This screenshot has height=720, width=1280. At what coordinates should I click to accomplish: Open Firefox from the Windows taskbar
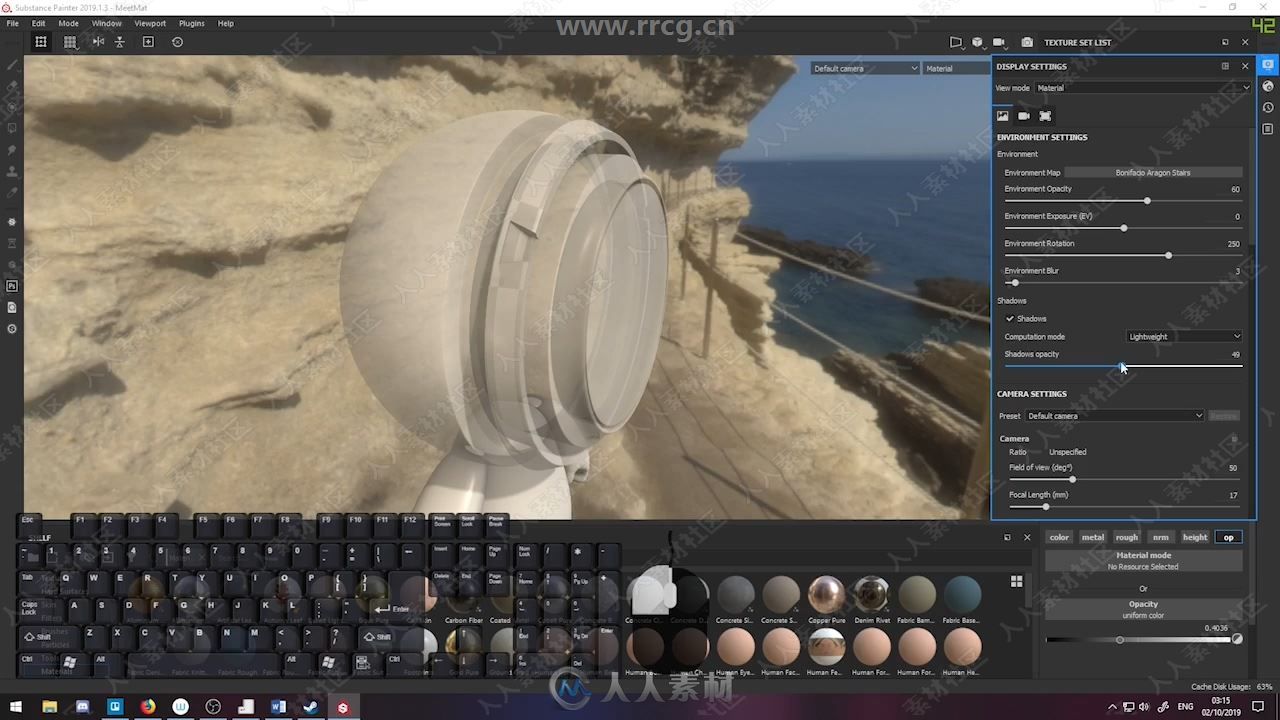pyautogui.click(x=148, y=707)
